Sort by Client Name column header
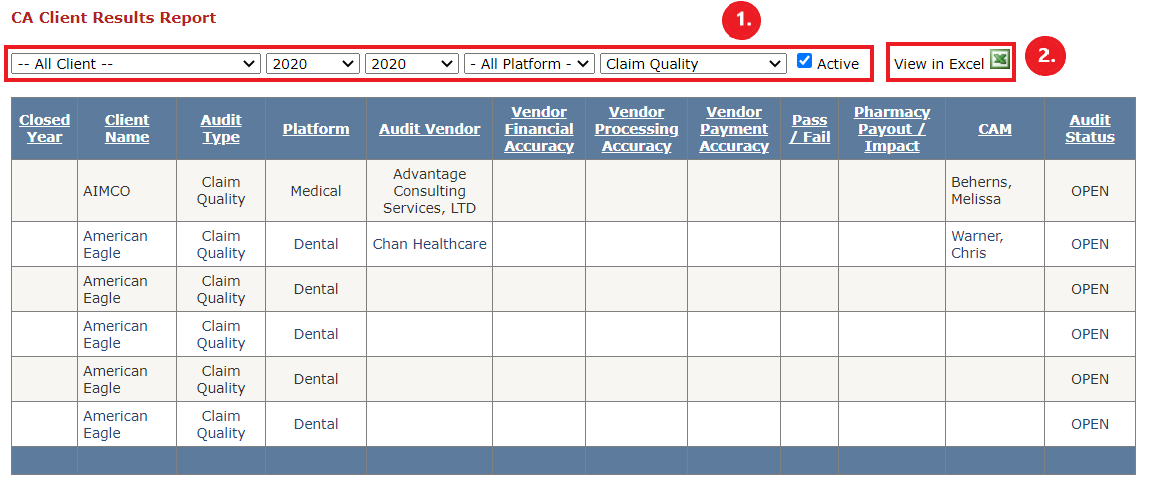Image resolution: width=1153 pixels, height=500 pixels. [126, 129]
